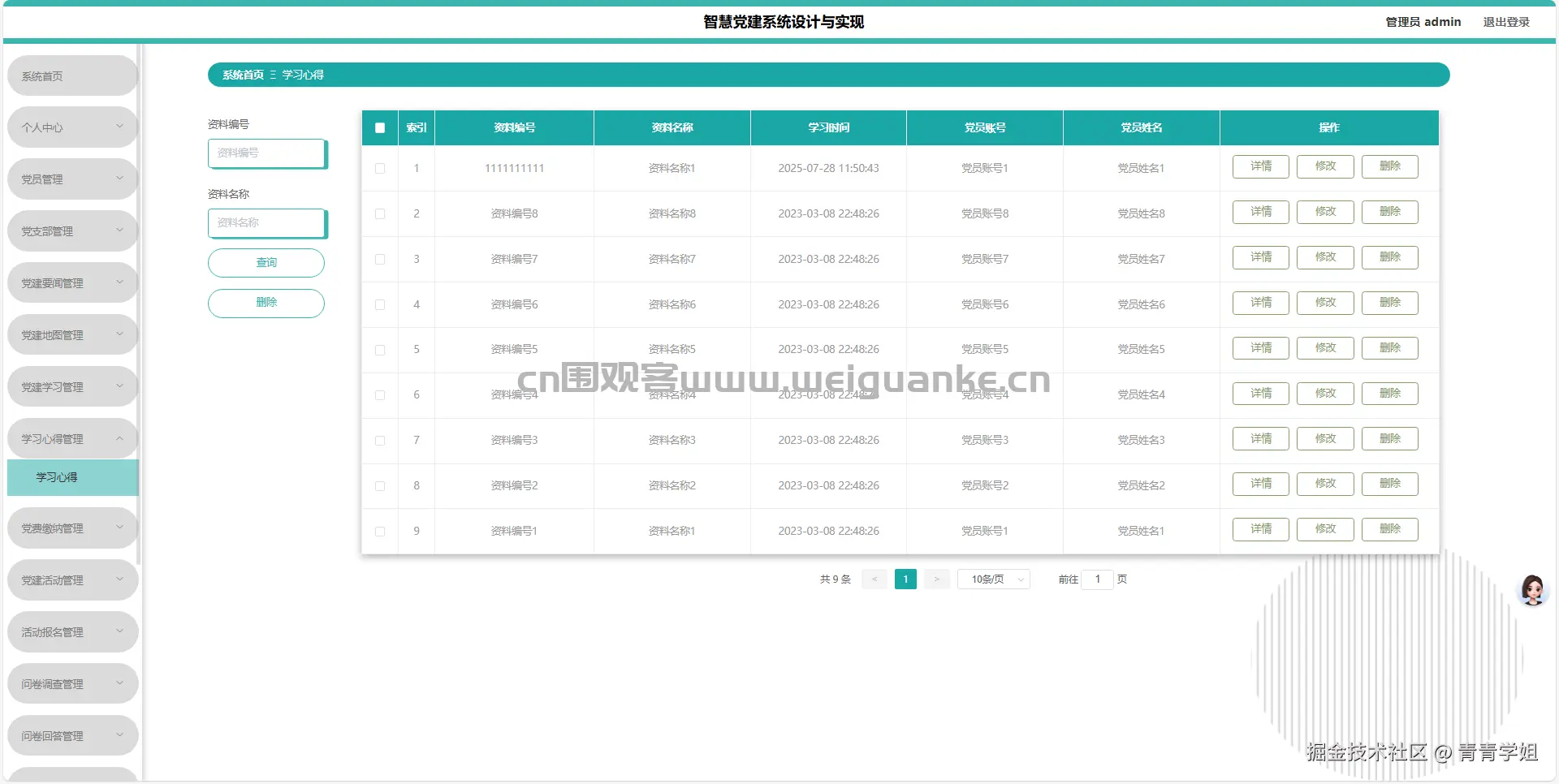Expand the 党费缴纳管理 sidebar menu
Viewport: 1559px width, 784px height.
pyautogui.click(x=72, y=528)
